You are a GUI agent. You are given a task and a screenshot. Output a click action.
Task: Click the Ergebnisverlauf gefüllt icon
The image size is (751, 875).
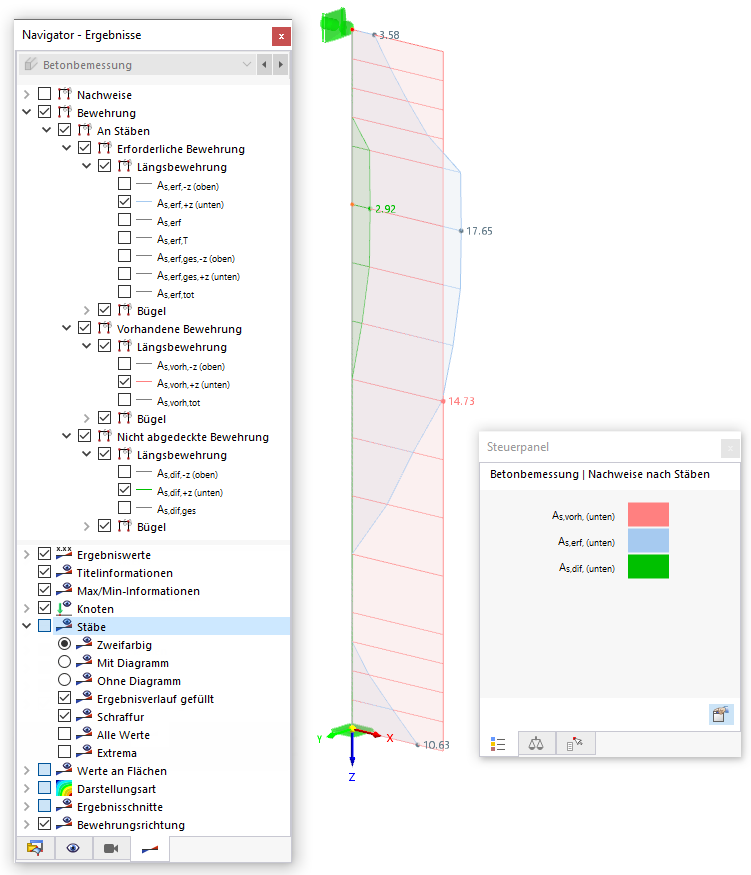coord(84,698)
